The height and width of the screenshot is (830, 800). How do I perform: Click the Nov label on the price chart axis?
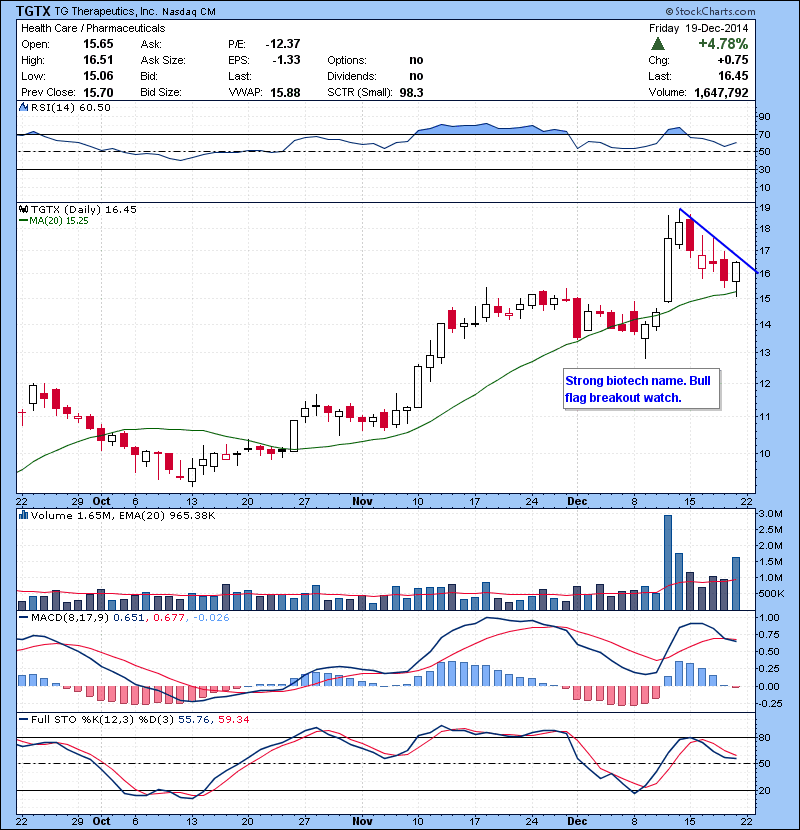click(362, 501)
